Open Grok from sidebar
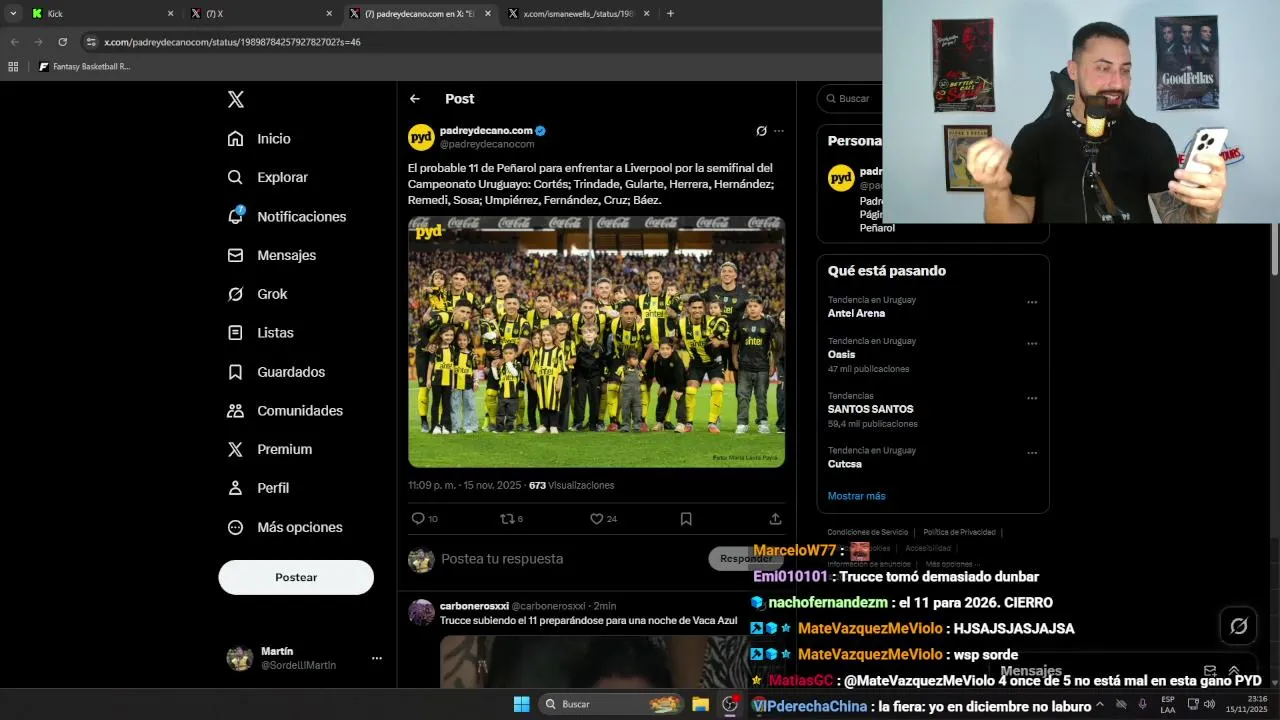1280x720 pixels. pos(257,294)
